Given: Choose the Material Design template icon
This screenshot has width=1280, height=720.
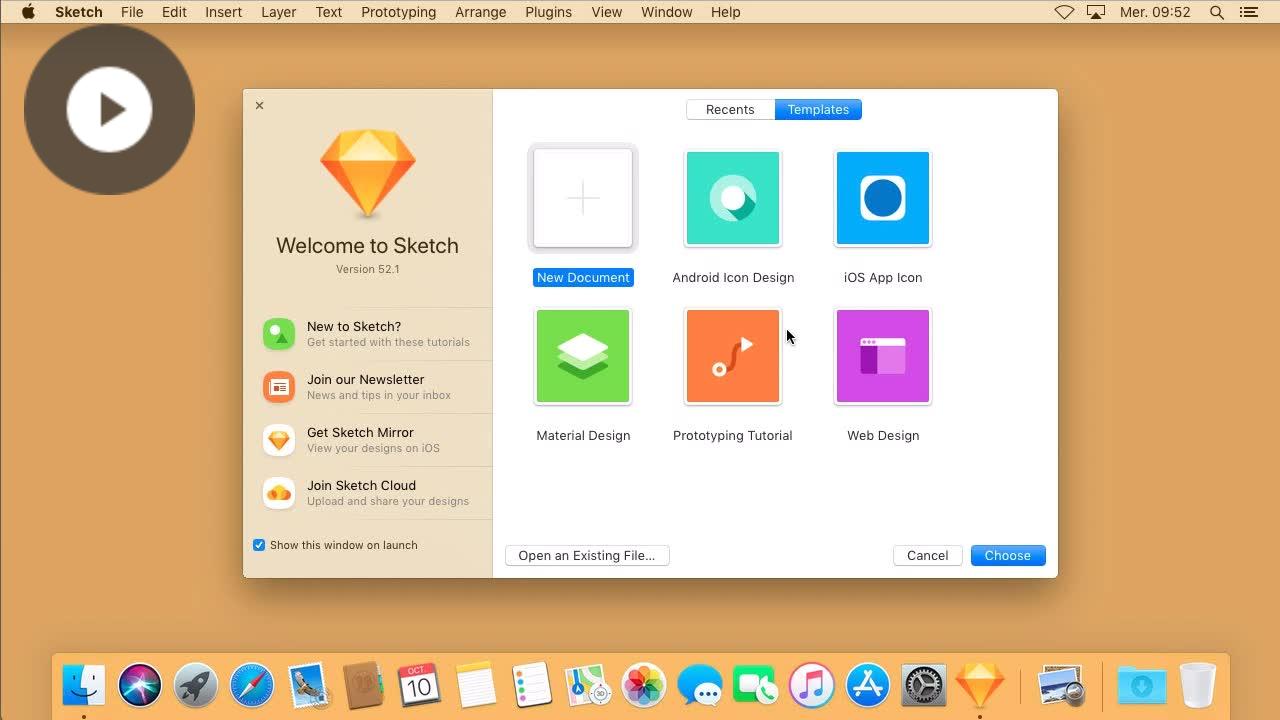Looking at the screenshot, I should pyautogui.click(x=583, y=356).
